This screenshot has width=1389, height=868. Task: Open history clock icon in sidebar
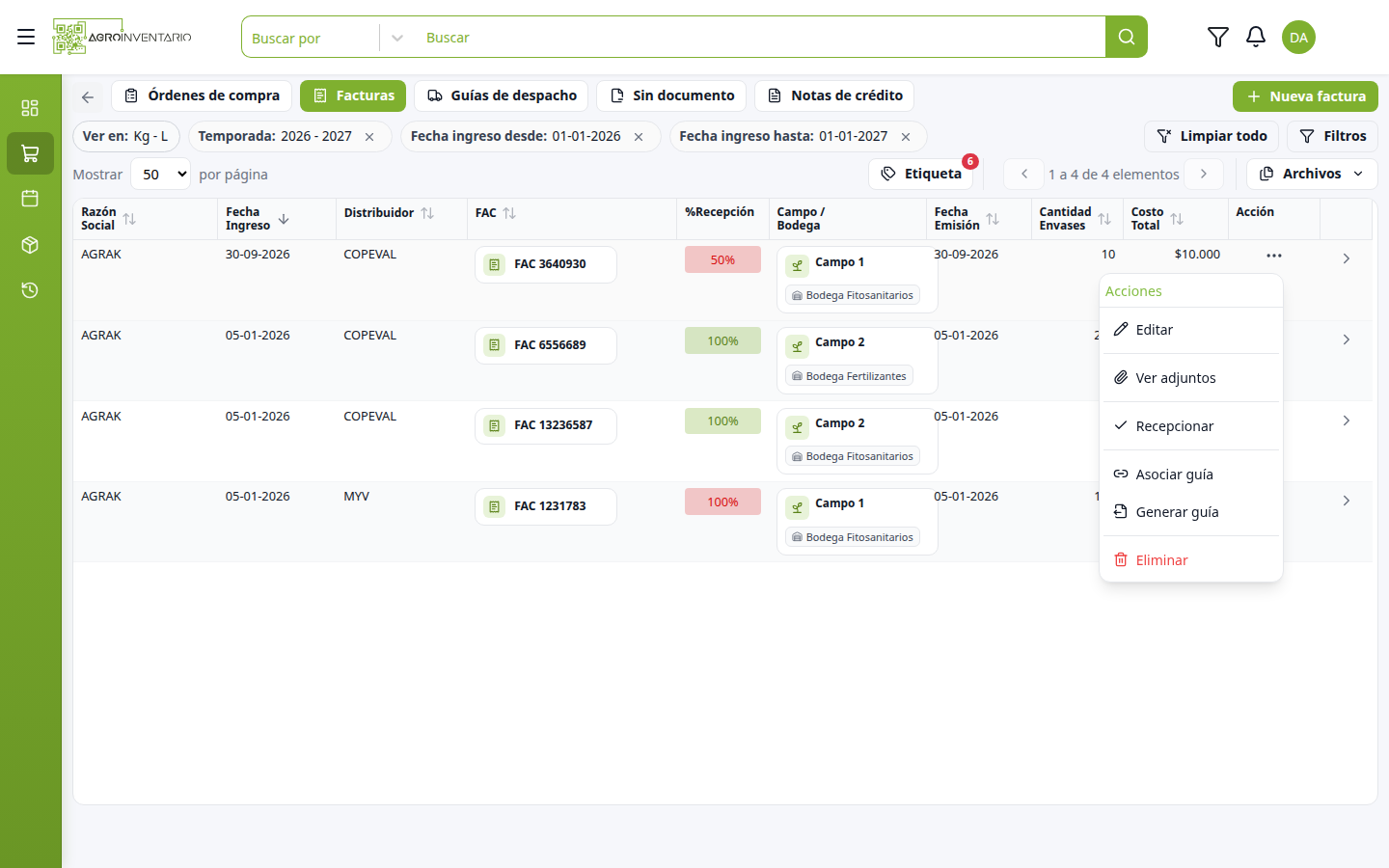[30, 290]
